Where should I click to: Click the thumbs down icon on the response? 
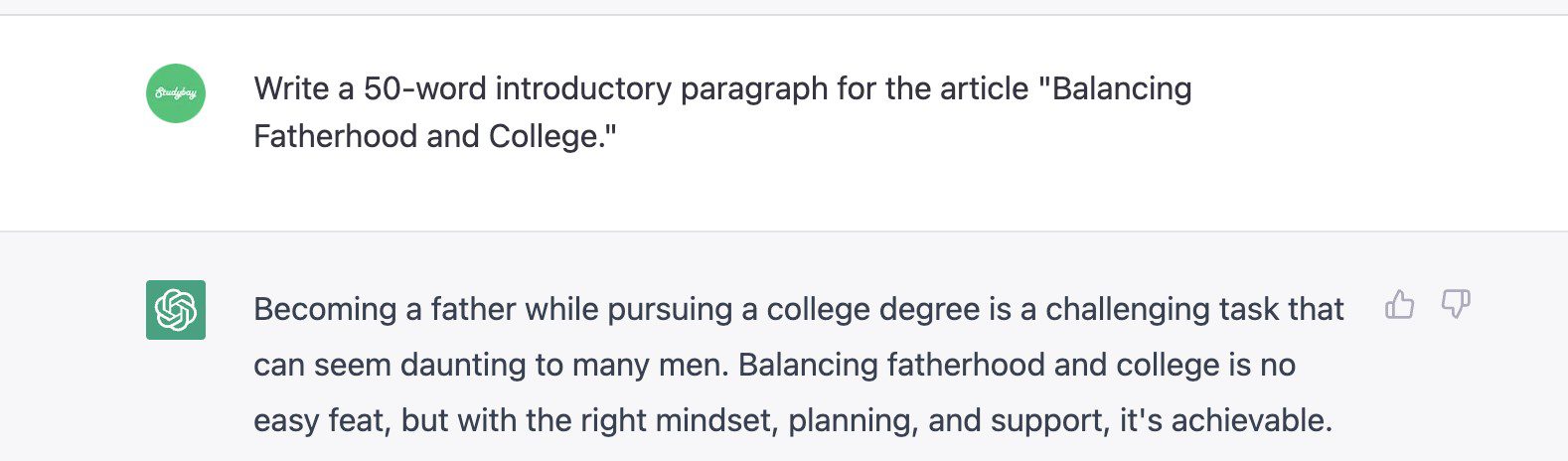point(1456,304)
